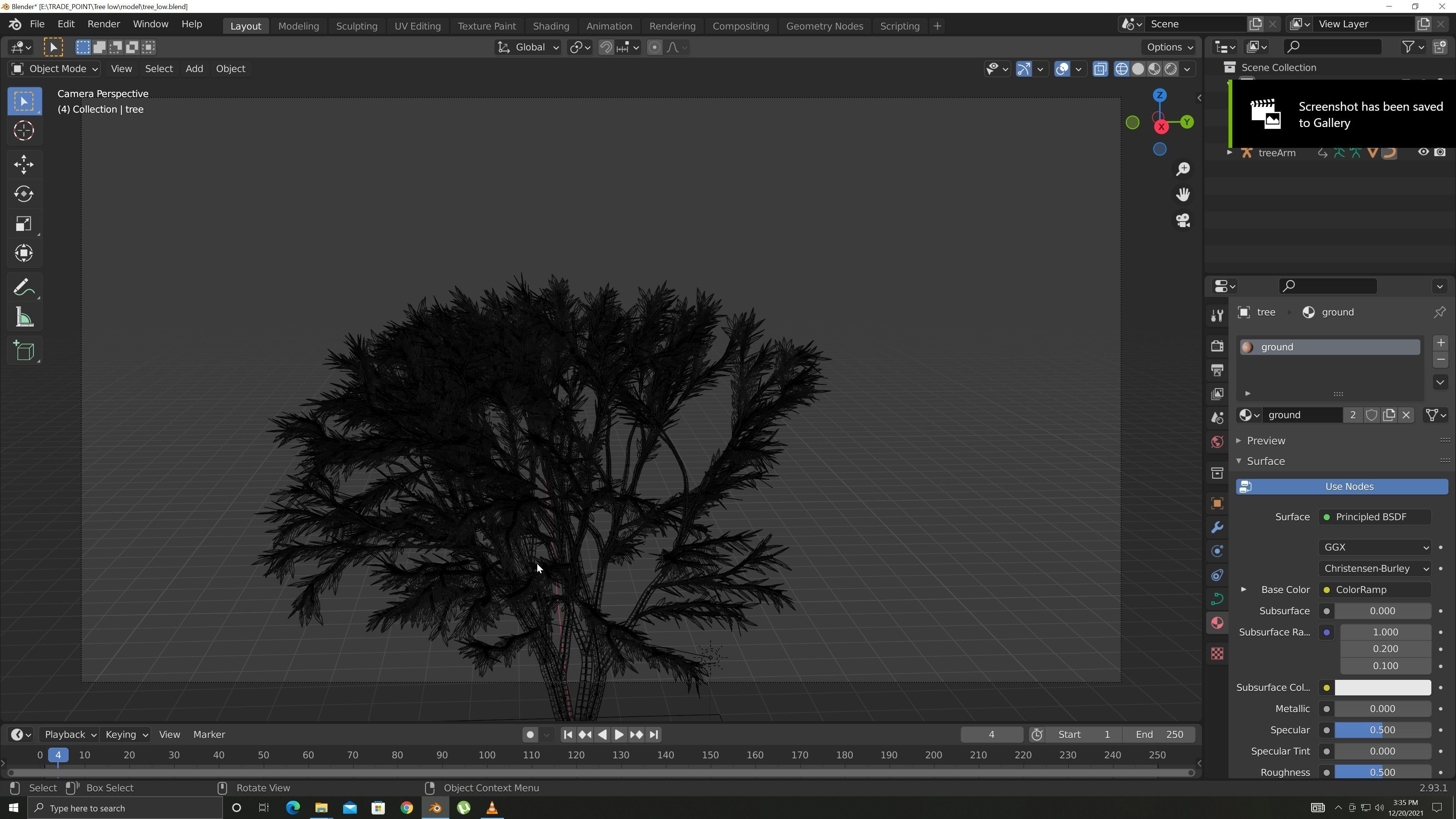The width and height of the screenshot is (1456, 819).
Task: Switch to wireframe viewport shading
Action: [x=1122, y=69]
